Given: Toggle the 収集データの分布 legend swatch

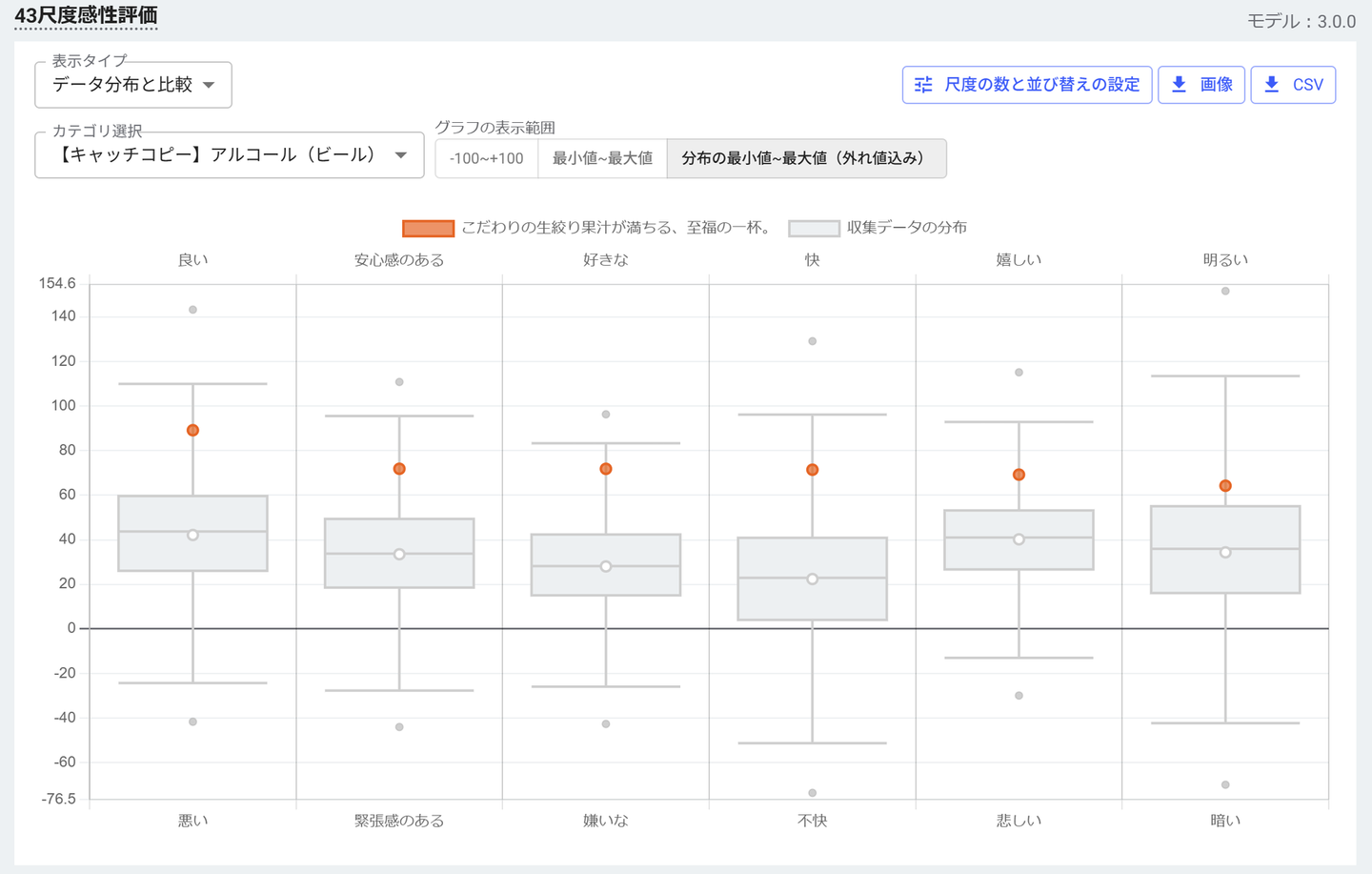Looking at the screenshot, I should pyautogui.click(x=814, y=228).
